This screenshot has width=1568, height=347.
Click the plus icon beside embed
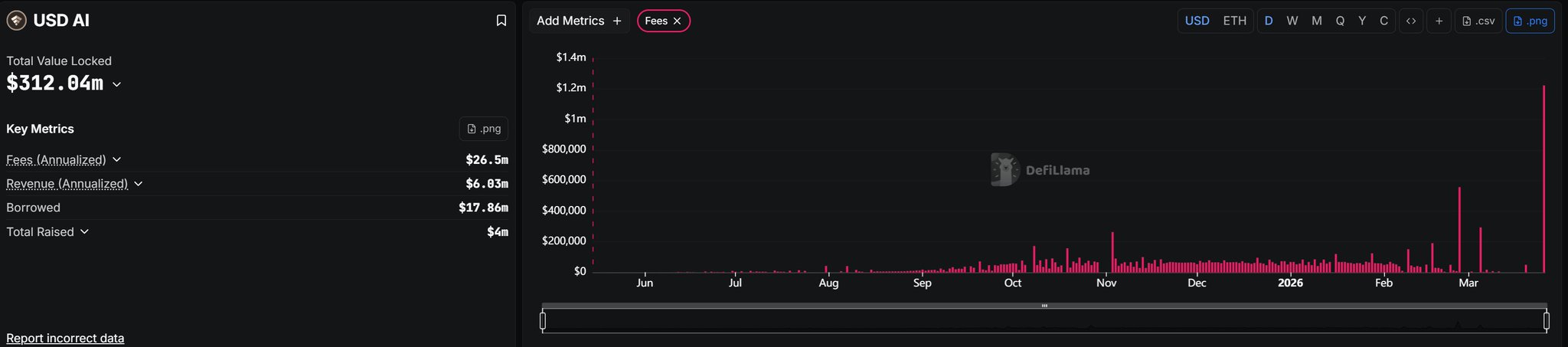tap(1439, 21)
